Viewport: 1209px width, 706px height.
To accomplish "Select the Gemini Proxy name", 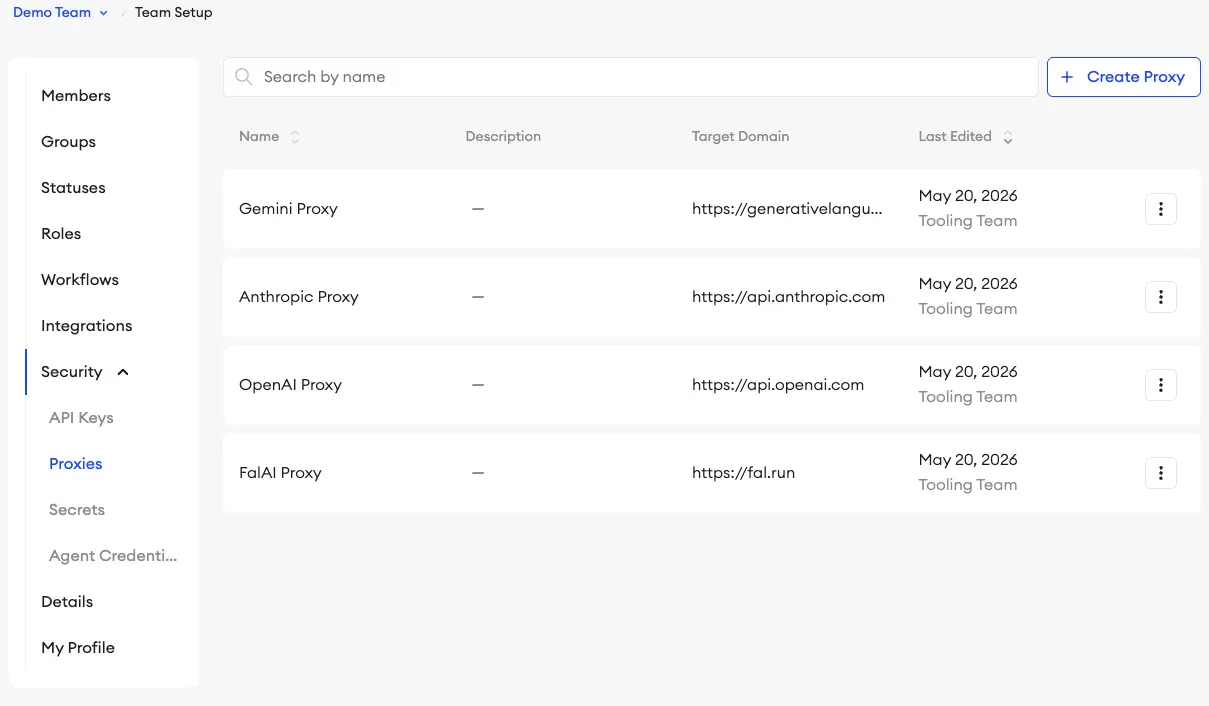I will [288, 209].
